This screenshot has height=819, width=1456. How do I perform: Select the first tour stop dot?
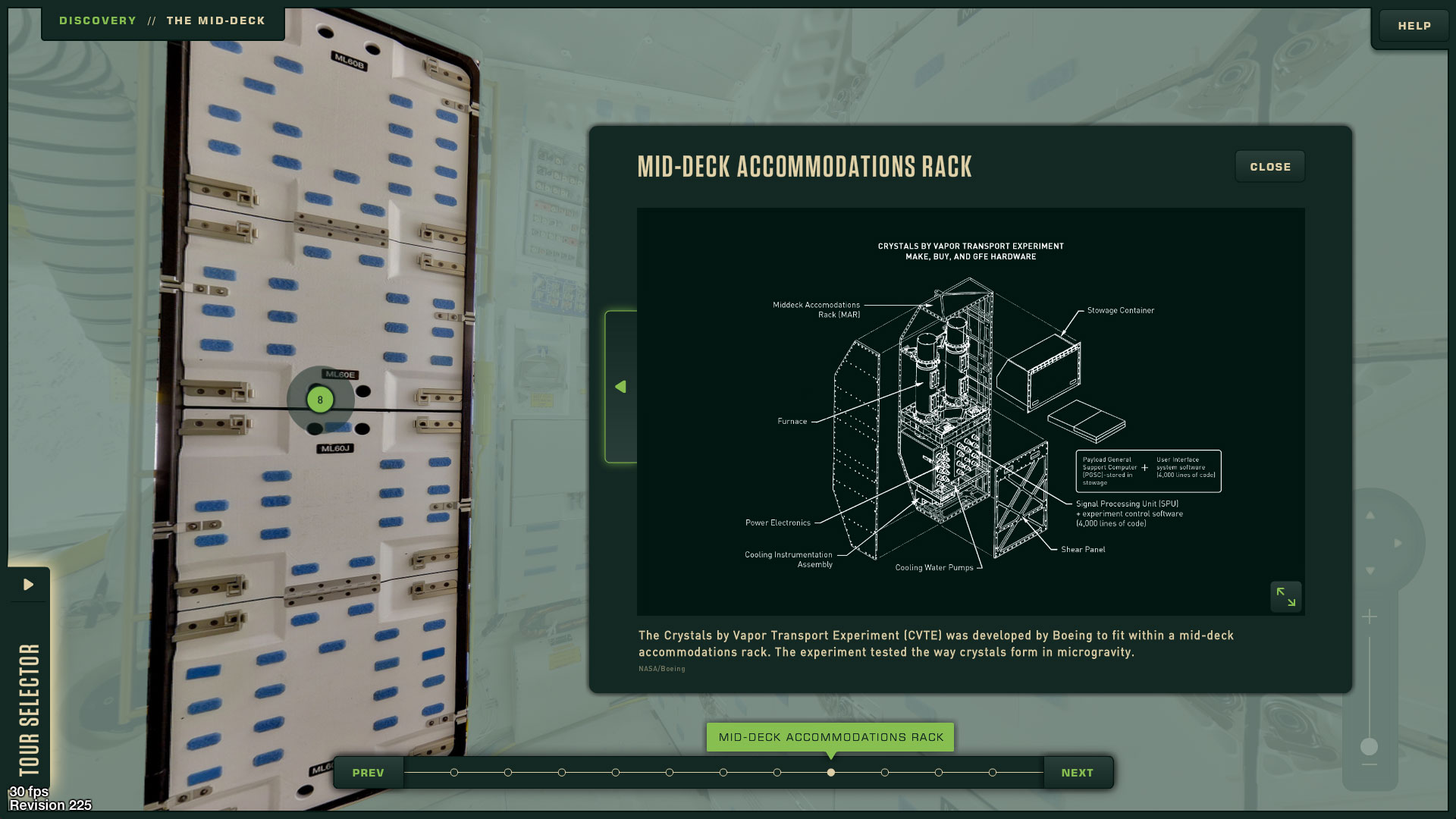click(x=454, y=773)
